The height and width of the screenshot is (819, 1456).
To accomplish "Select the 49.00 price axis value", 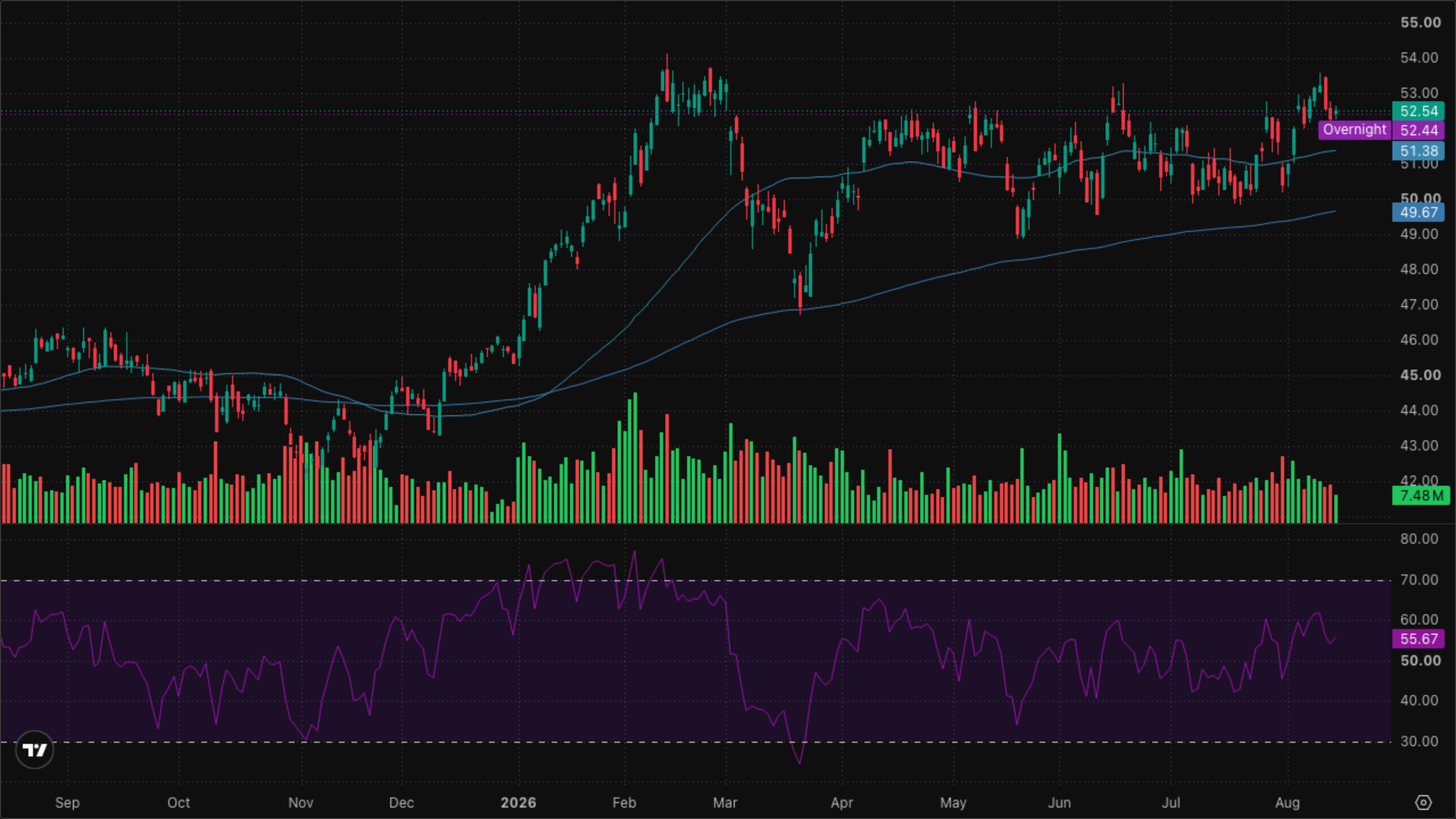I will 1420,234.
